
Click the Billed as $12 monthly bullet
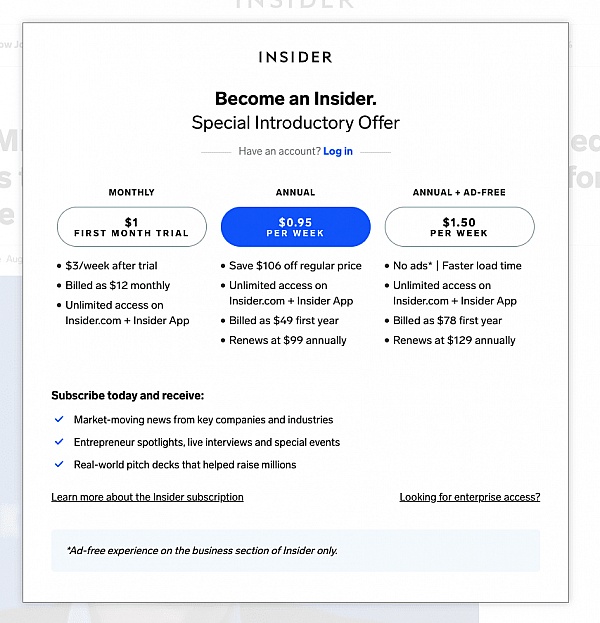(x=118, y=285)
